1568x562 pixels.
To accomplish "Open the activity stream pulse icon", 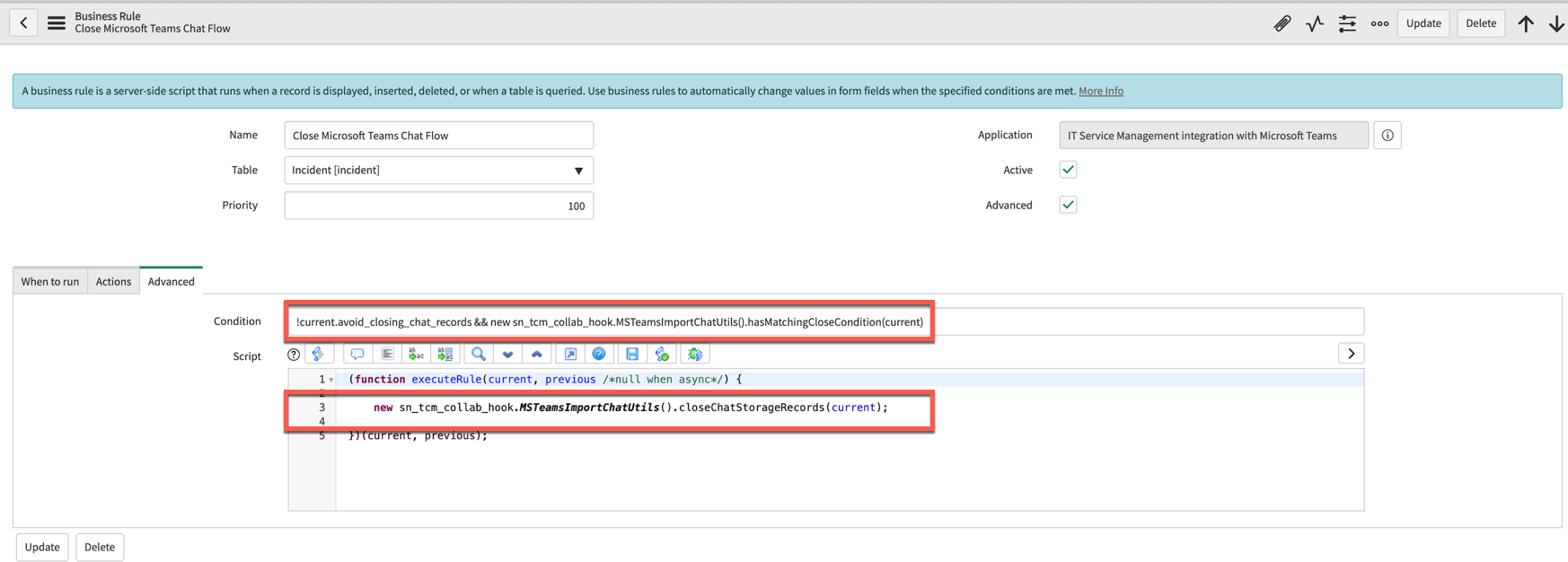I will click(1315, 23).
